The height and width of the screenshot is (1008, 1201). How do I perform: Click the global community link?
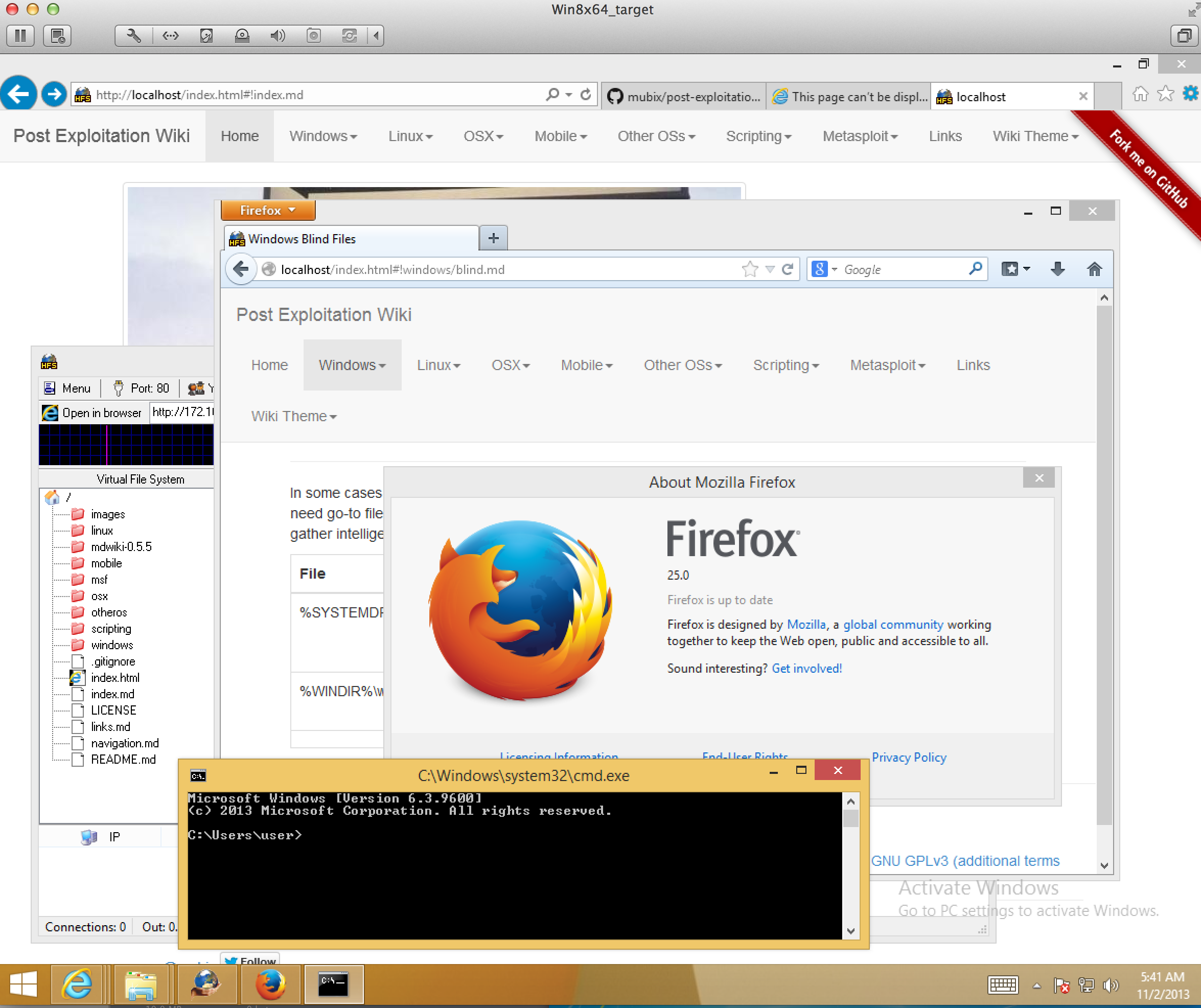(893, 624)
